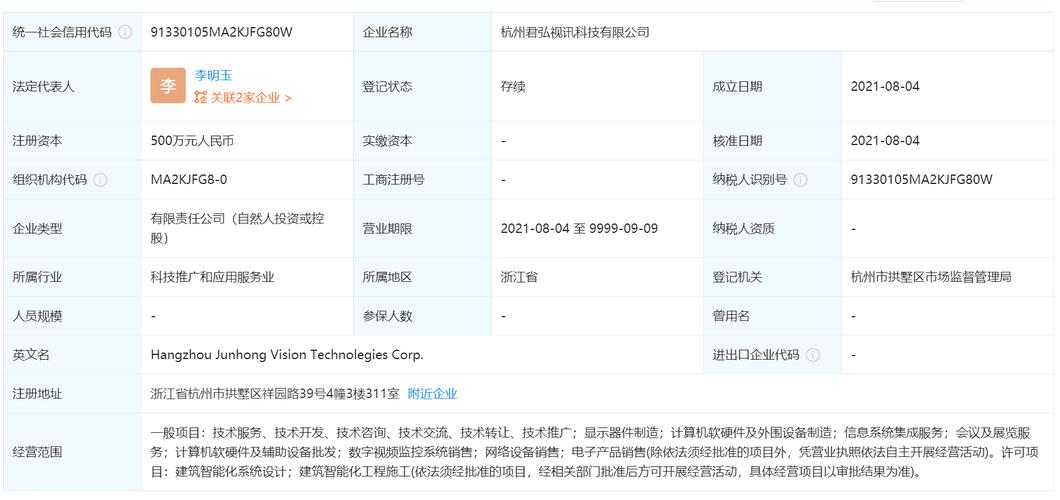Open 关联2家企业 related companies link
The image size is (1060, 500).
(243, 97)
